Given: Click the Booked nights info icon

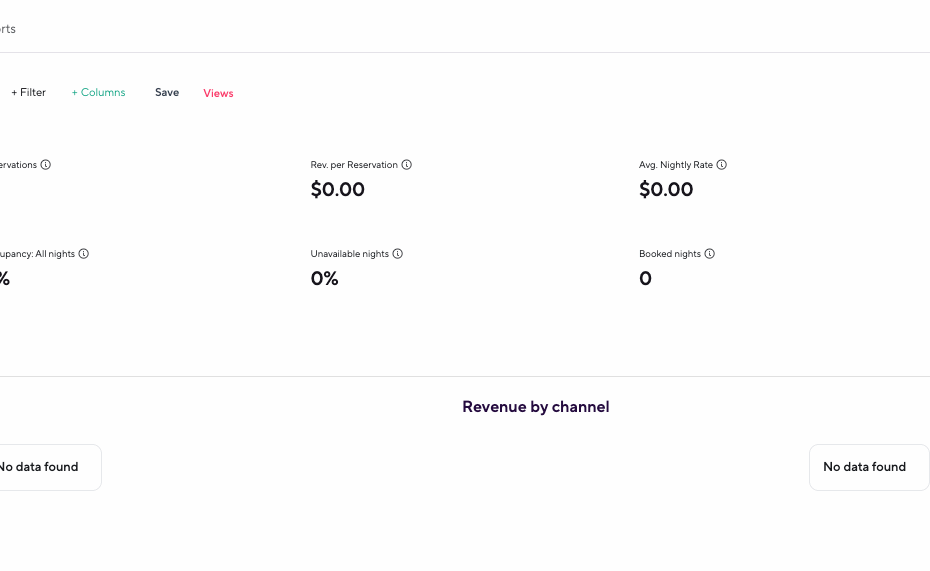Looking at the screenshot, I should click(x=710, y=254).
